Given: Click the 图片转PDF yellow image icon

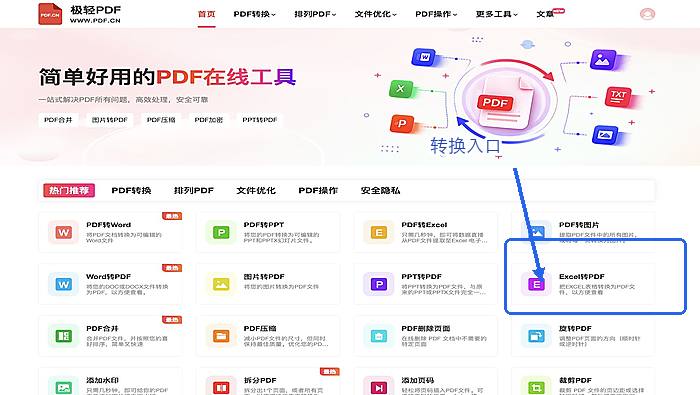Looking at the screenshot, I should [221, 284].
